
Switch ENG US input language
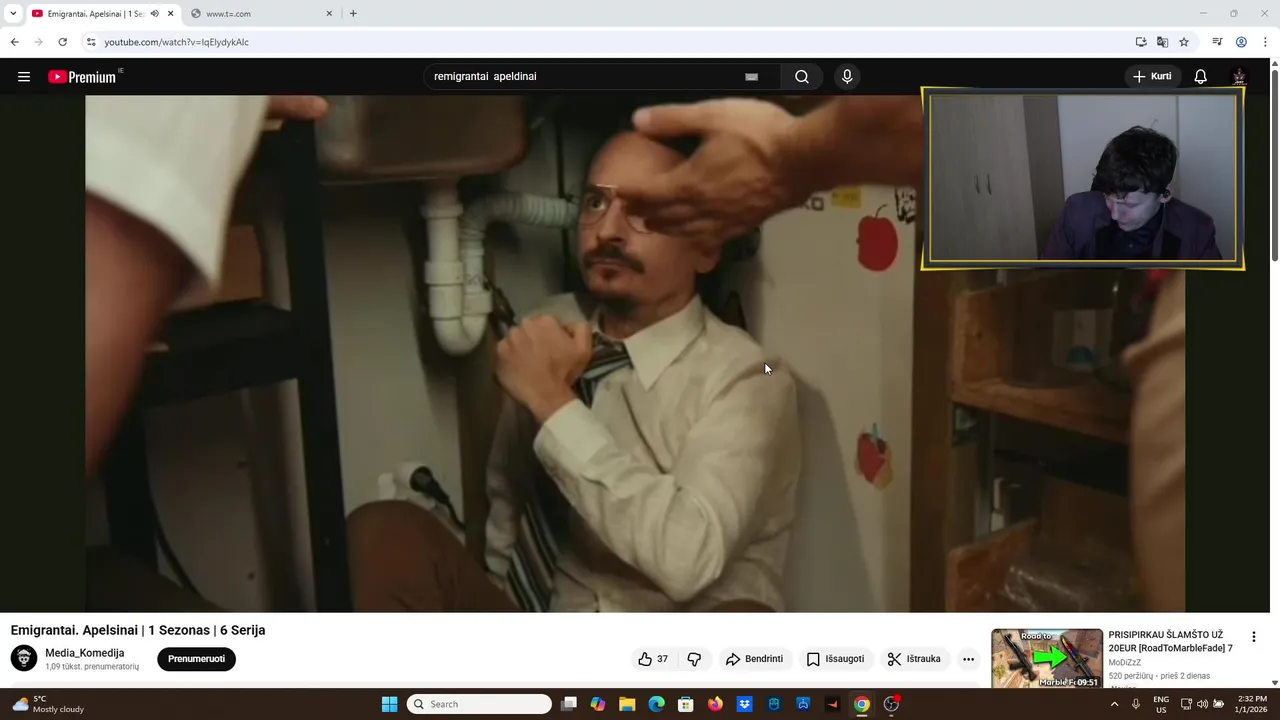pyautogui.click(x=1161, y=704)
